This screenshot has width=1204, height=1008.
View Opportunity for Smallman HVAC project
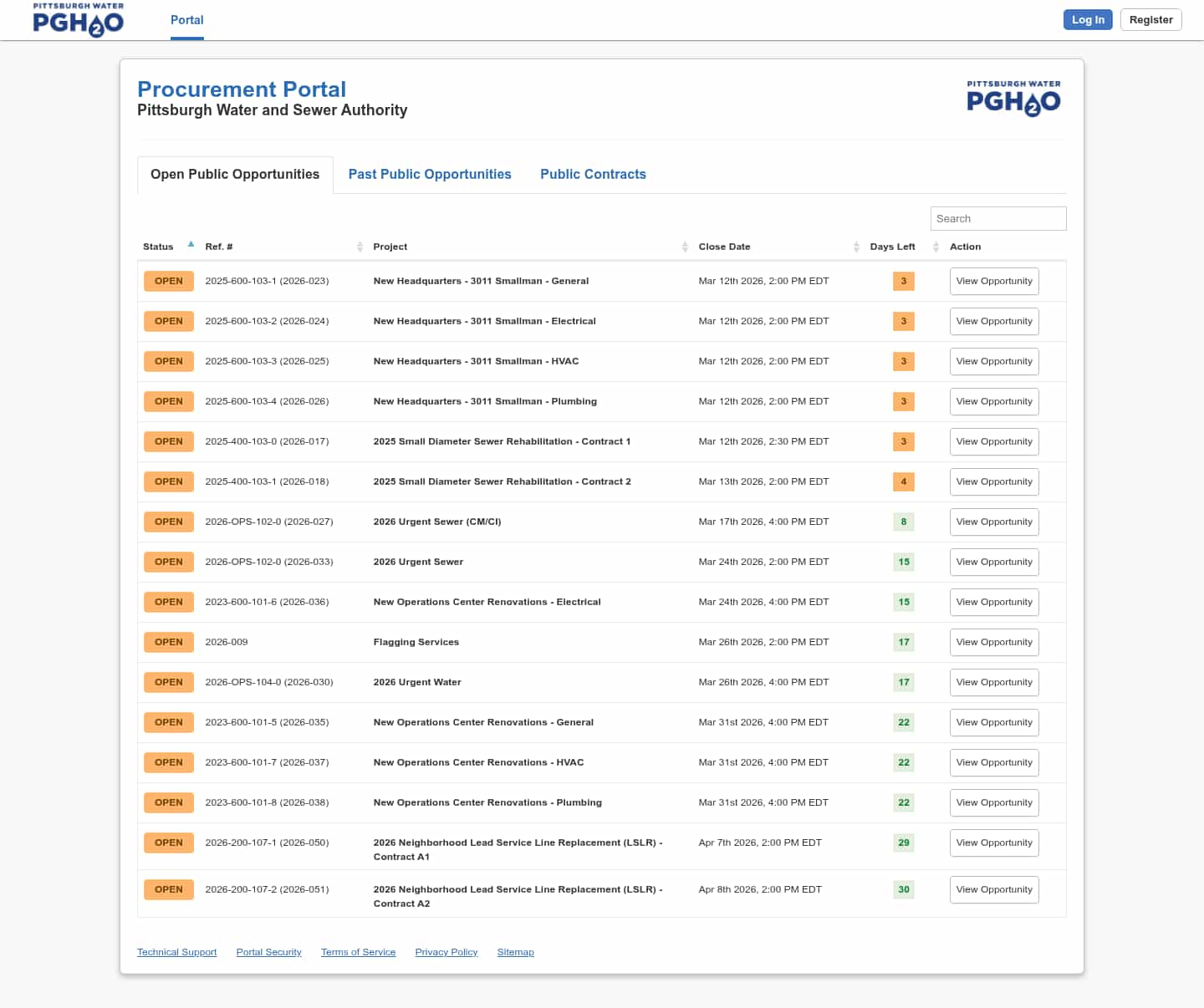coord(993,361)
